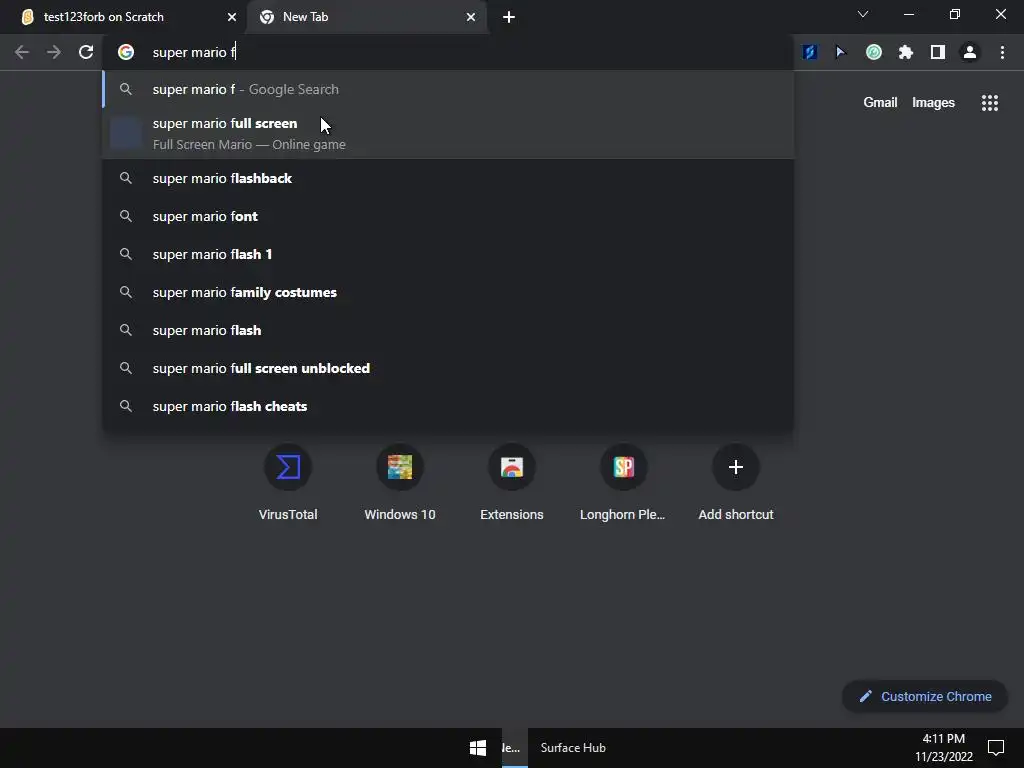
Task: Click the search icon next to 'super mario font'
Action: [x=126, y=216]
